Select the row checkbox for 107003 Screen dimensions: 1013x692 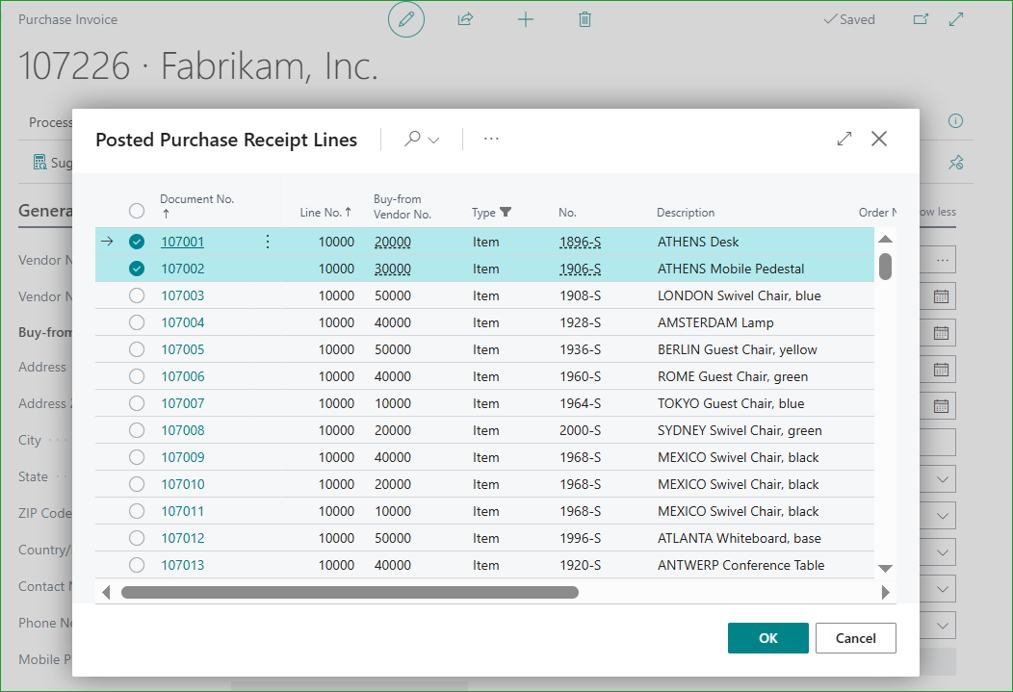coord(136,296)
